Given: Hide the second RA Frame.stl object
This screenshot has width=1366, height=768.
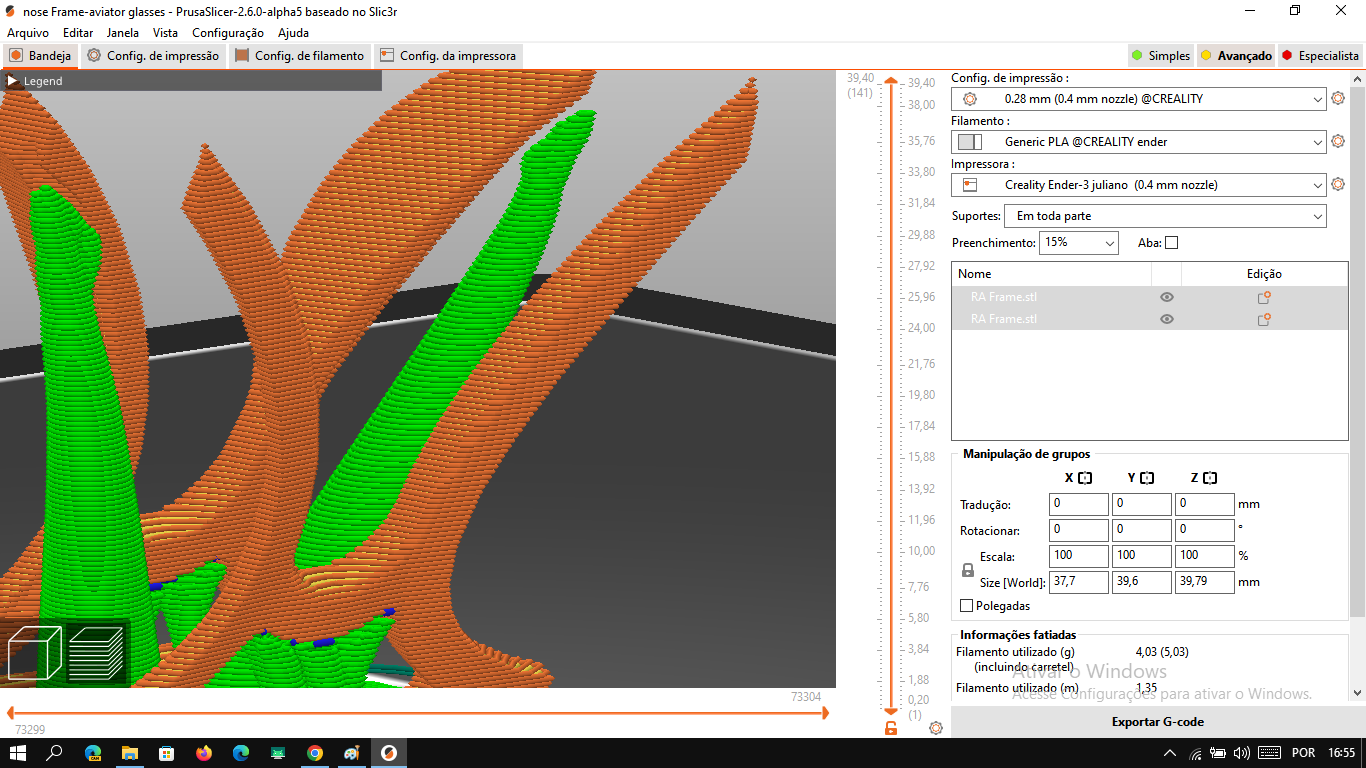Looking at the screenshot, I should (1166, 319).
